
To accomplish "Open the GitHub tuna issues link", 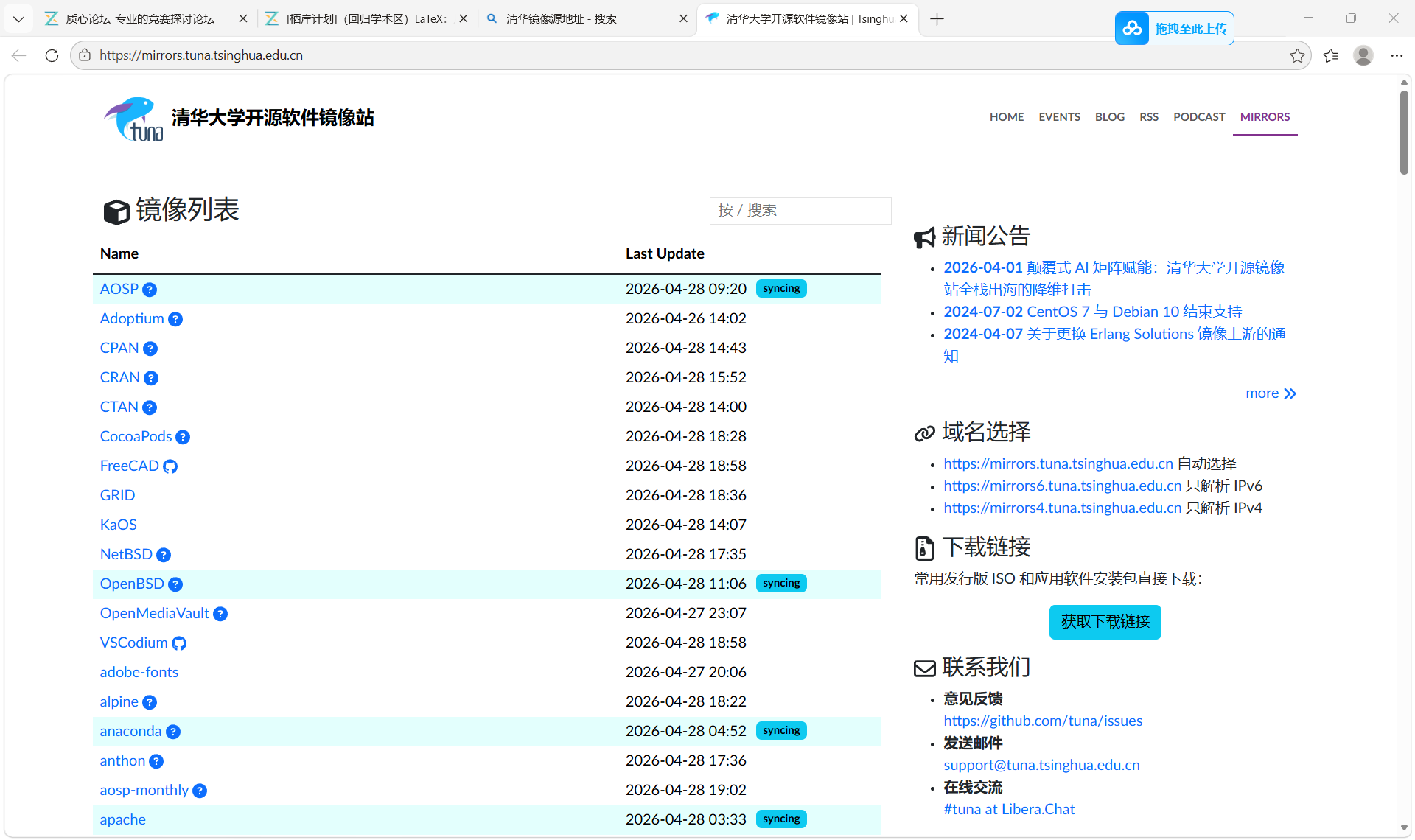I will tap(1043, 721).
